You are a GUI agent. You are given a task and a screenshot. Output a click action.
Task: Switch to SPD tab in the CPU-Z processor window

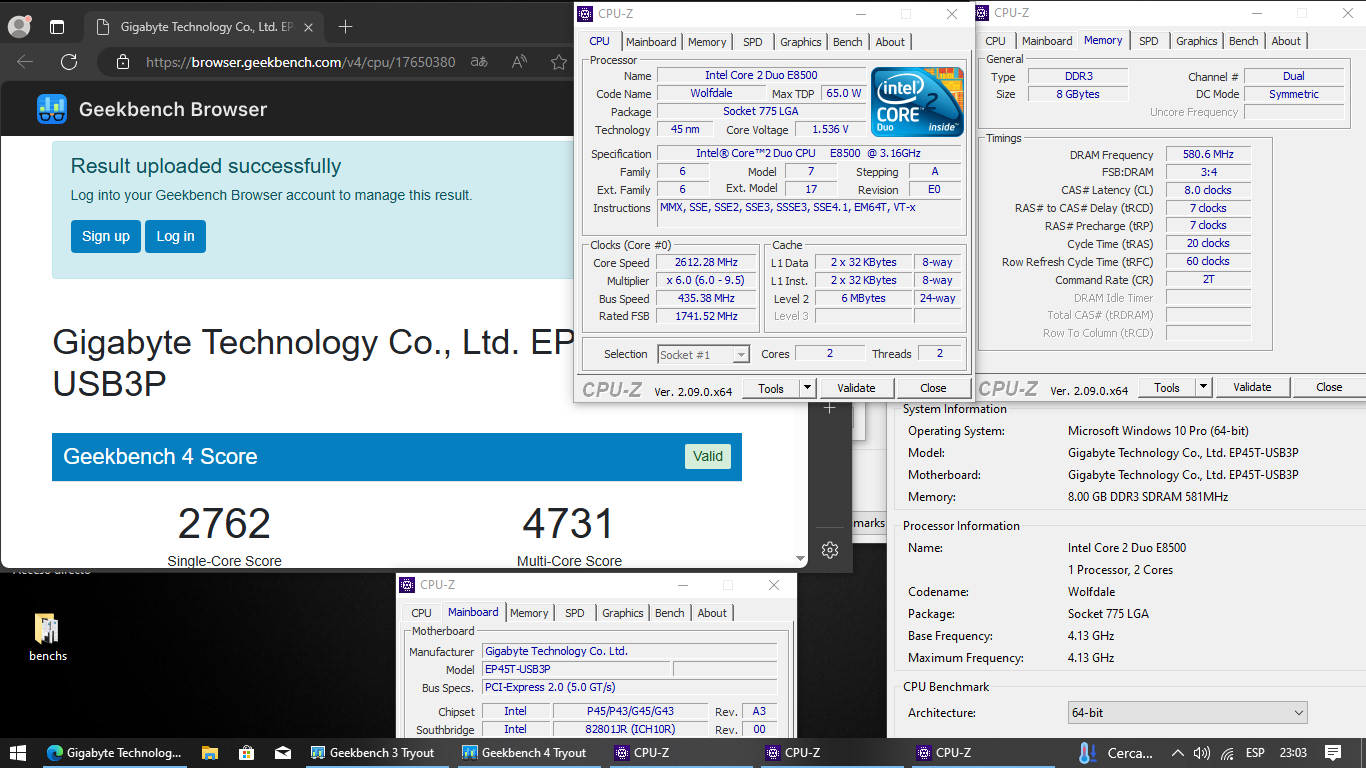752,42
